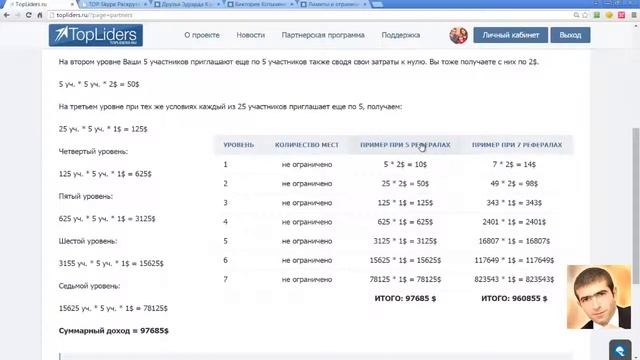Click не ограничено in level 1 row
Screen dimensions: 640x360
coord(307,164)
